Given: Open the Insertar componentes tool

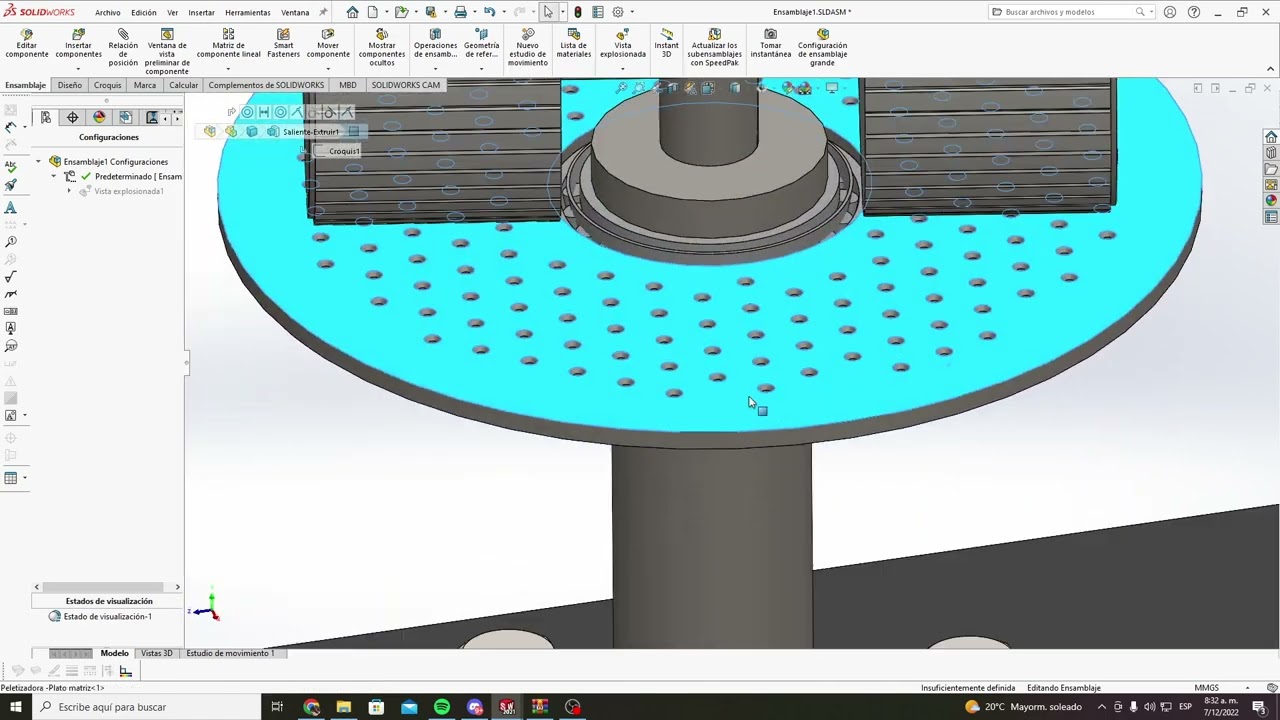Looking at the screenshot, I should 78,44.
